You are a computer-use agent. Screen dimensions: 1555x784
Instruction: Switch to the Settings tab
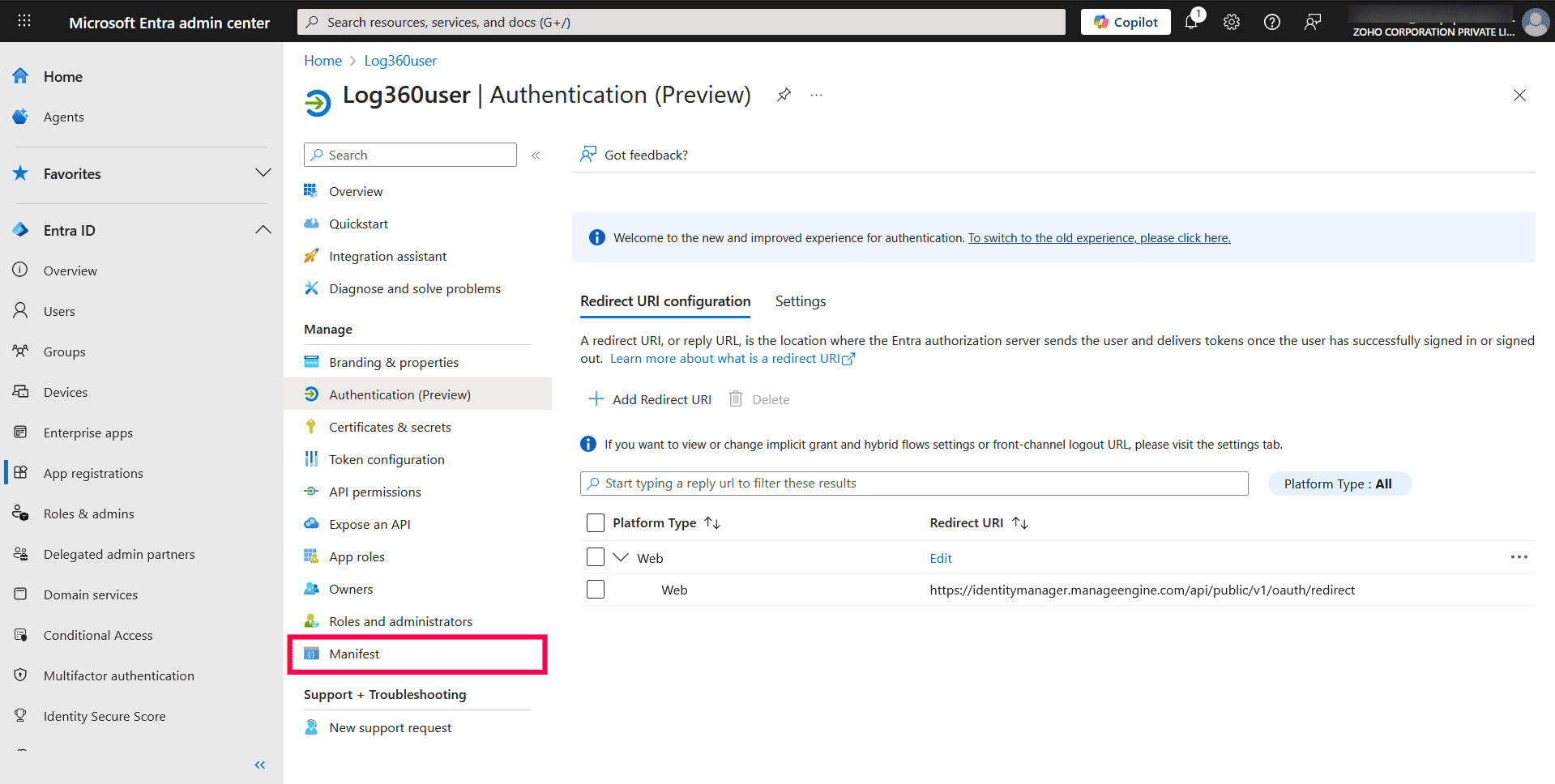click(800, 300)
